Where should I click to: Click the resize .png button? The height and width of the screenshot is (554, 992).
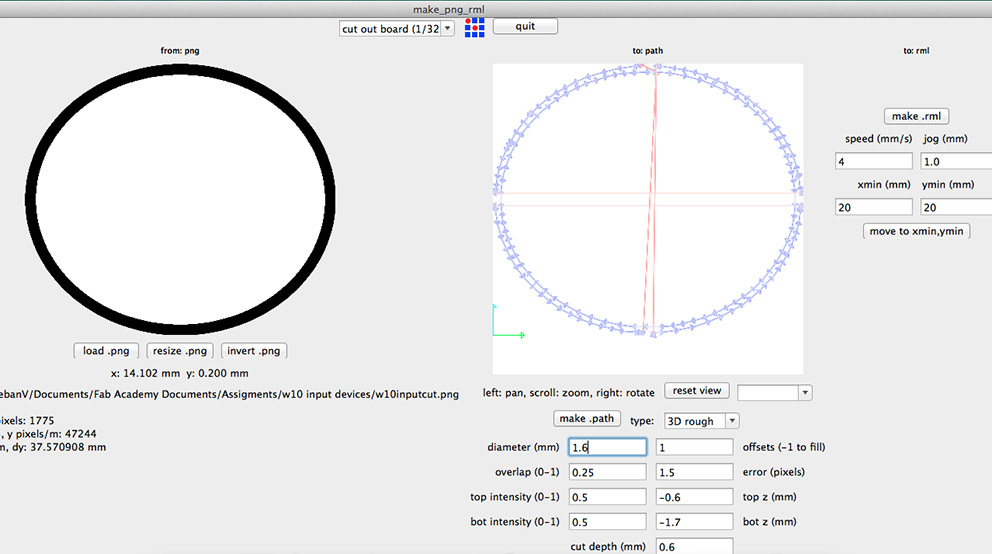[180, 350]
